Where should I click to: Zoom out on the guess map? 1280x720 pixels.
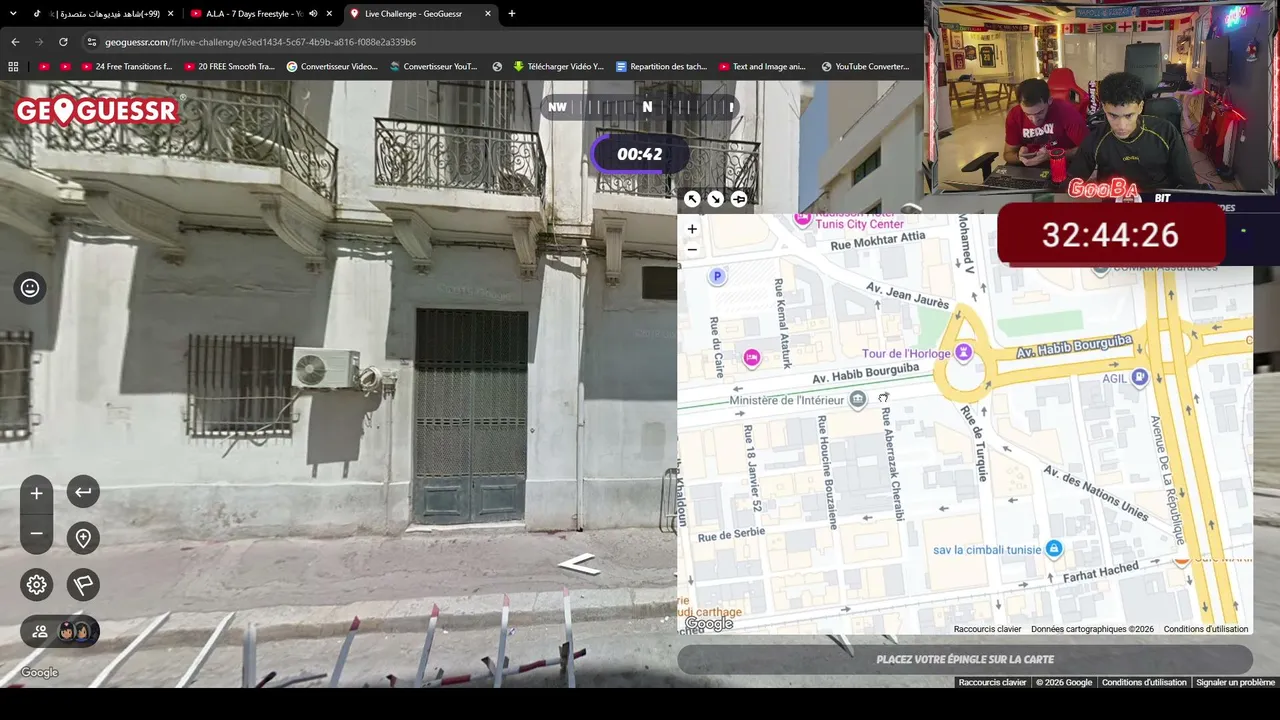point(692,250)
